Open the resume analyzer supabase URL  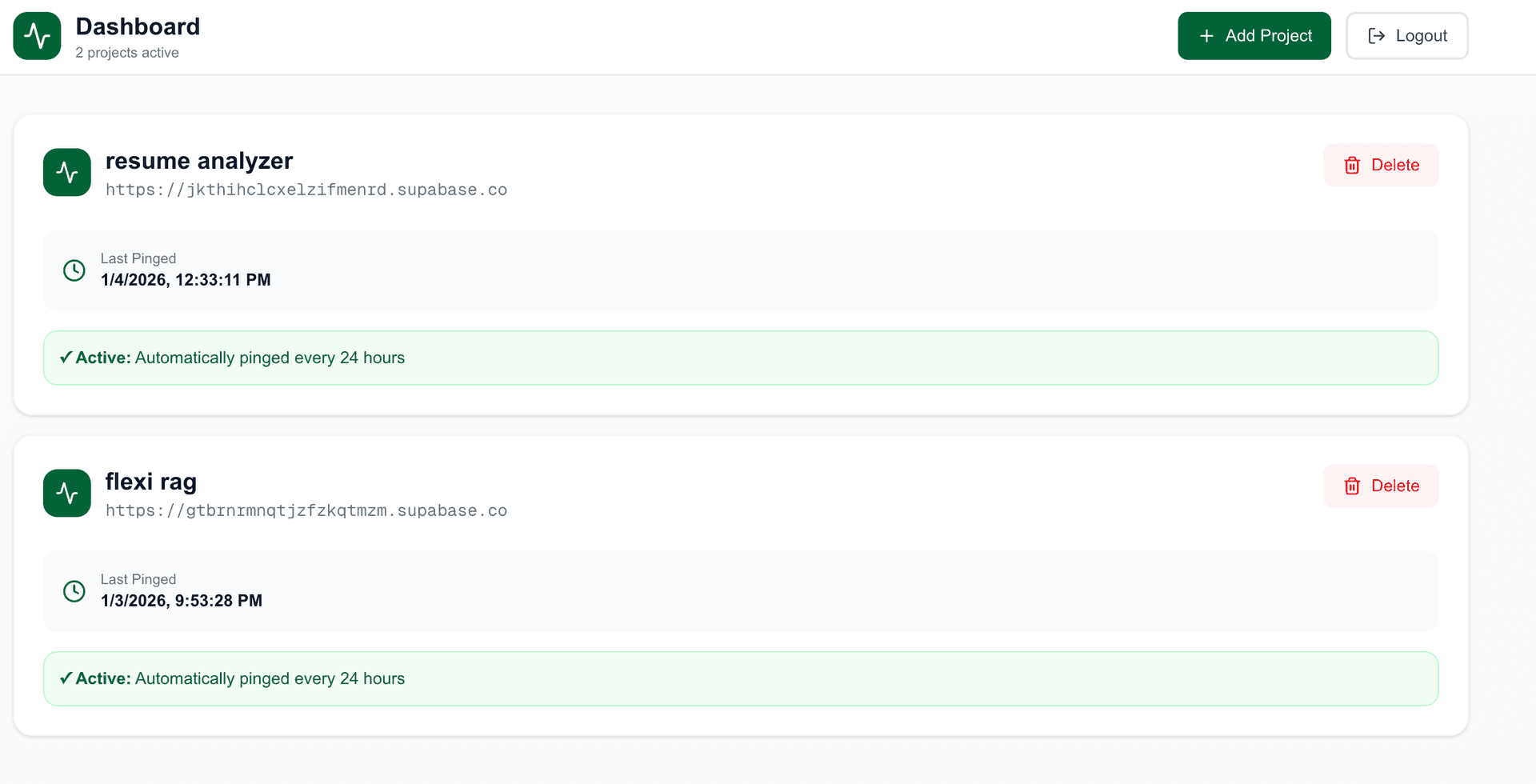[x=306, y=190]
